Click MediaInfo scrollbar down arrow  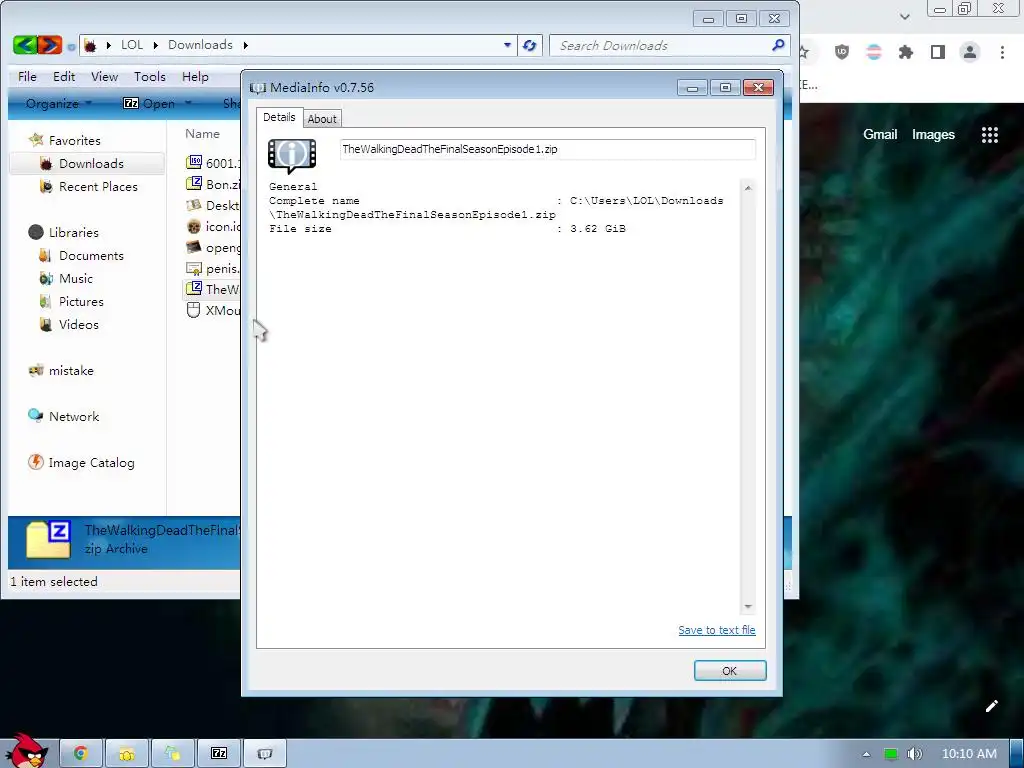point(748,607)
